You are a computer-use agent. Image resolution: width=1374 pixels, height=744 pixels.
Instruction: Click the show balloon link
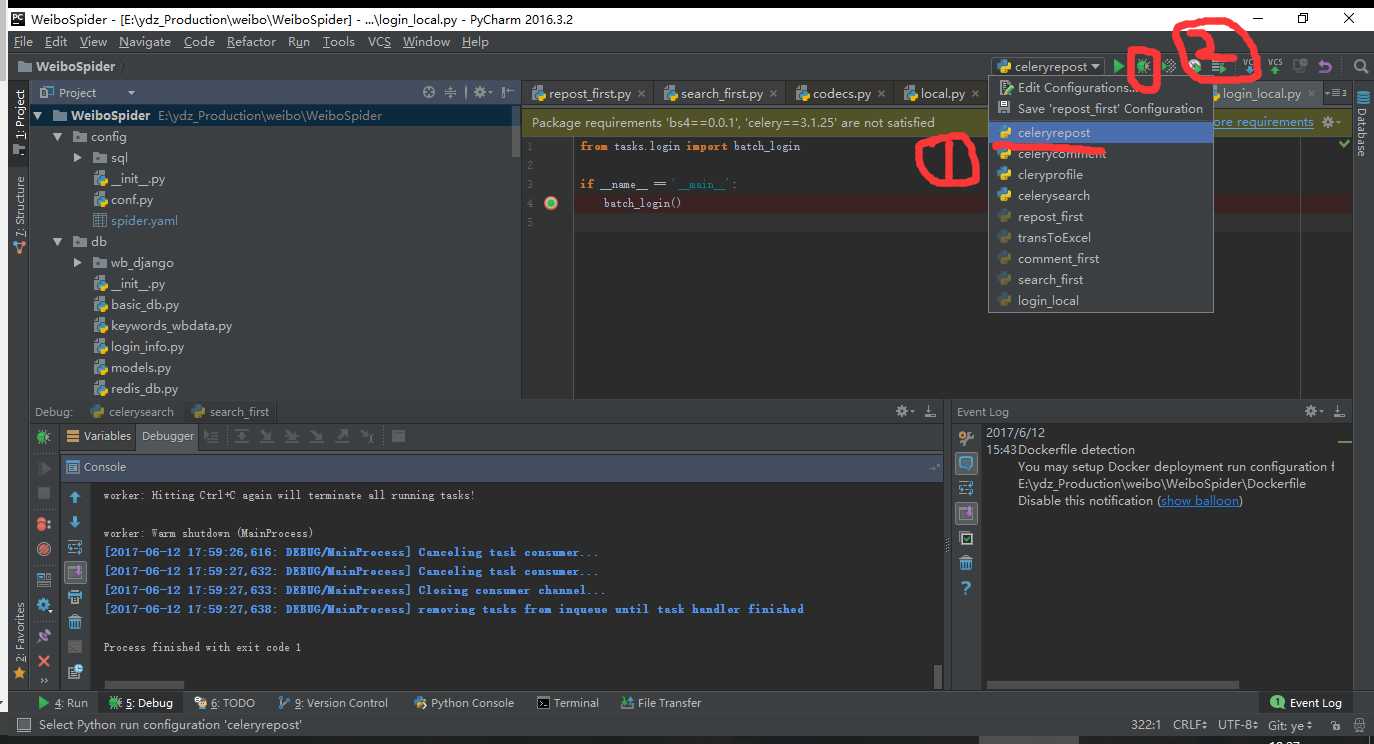(1200, 501)
